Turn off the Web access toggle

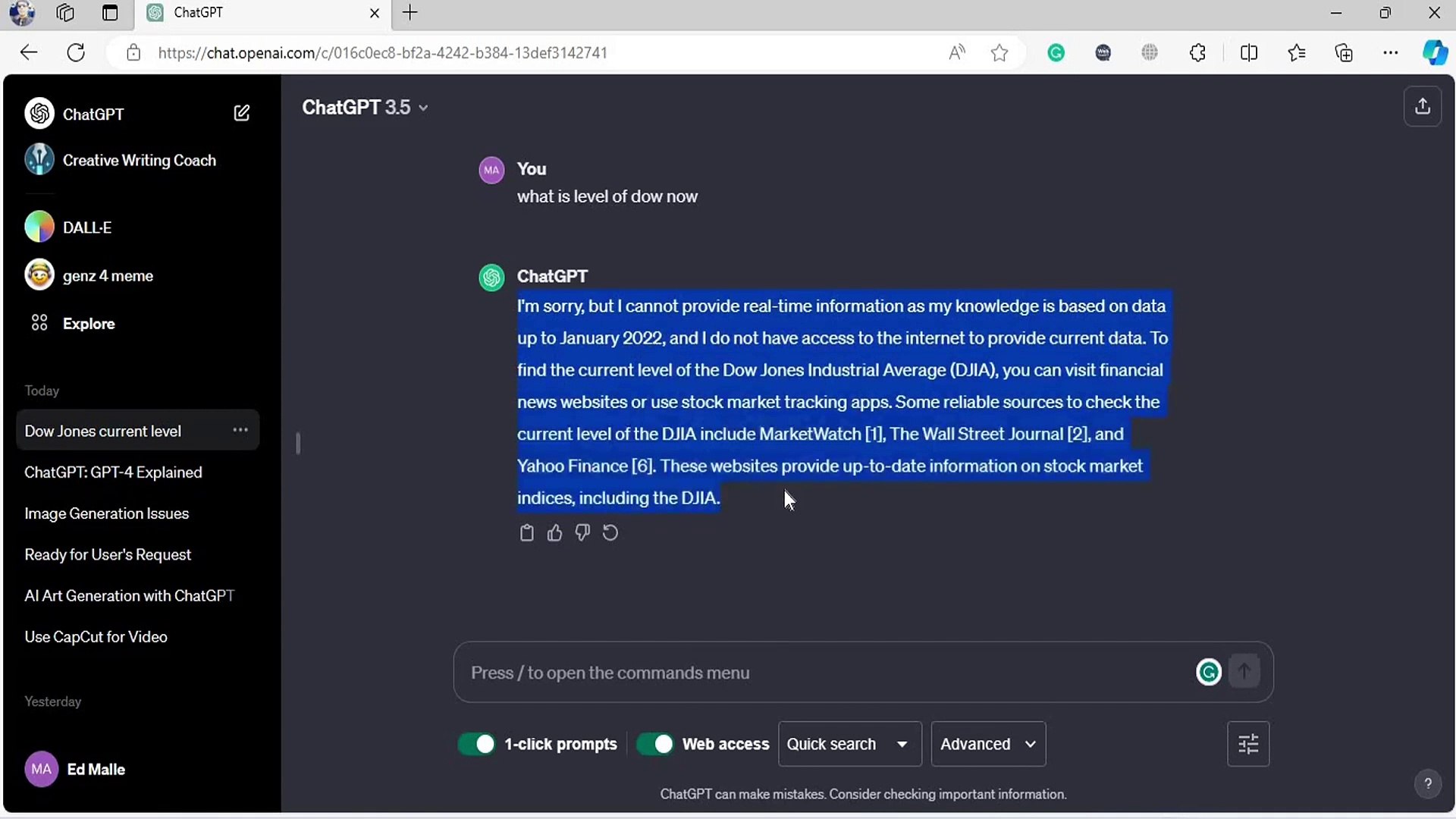coord(654,744)
